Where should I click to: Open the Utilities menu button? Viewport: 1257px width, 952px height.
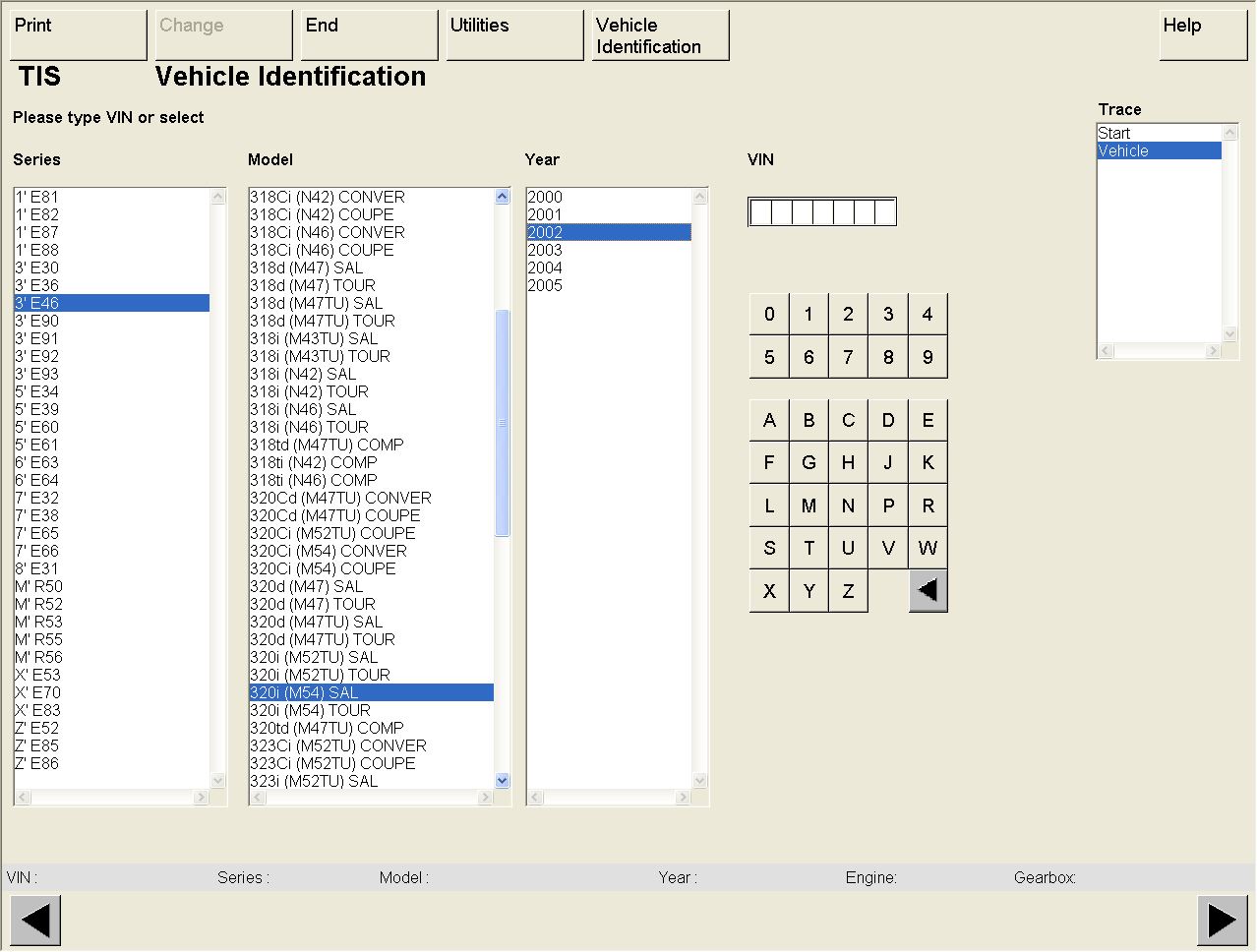(x=515, y=35)
